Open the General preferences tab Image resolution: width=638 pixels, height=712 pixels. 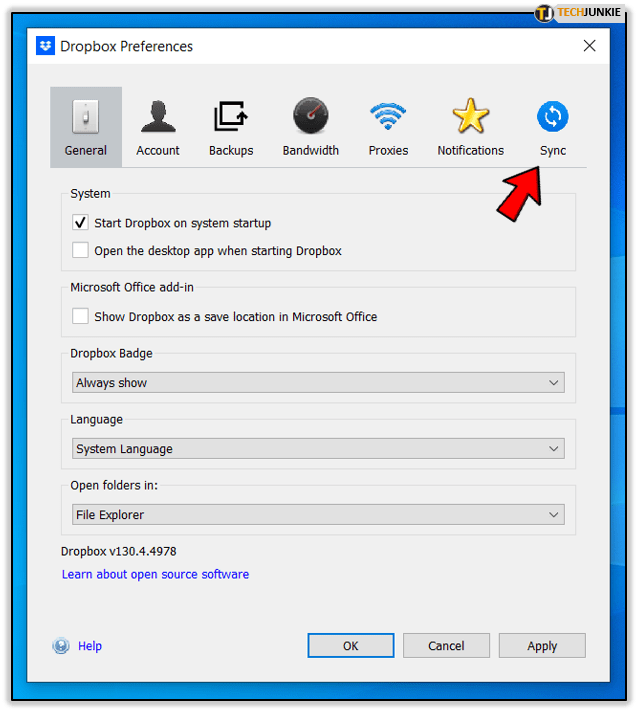86,127
